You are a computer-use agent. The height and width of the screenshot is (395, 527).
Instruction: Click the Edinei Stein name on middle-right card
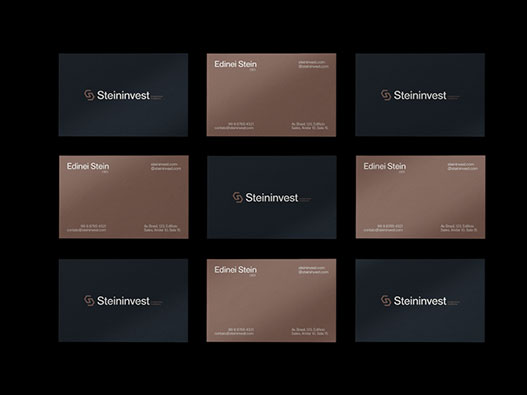tap(384, 166)
